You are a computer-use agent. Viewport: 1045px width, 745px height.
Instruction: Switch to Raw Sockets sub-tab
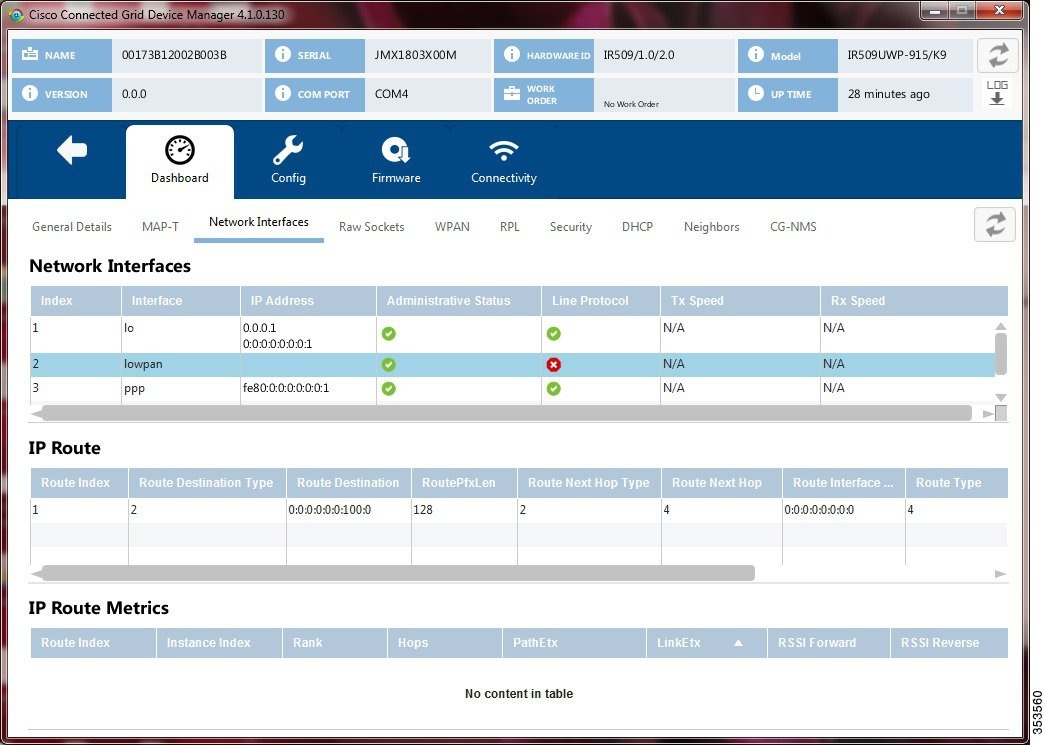371,227
